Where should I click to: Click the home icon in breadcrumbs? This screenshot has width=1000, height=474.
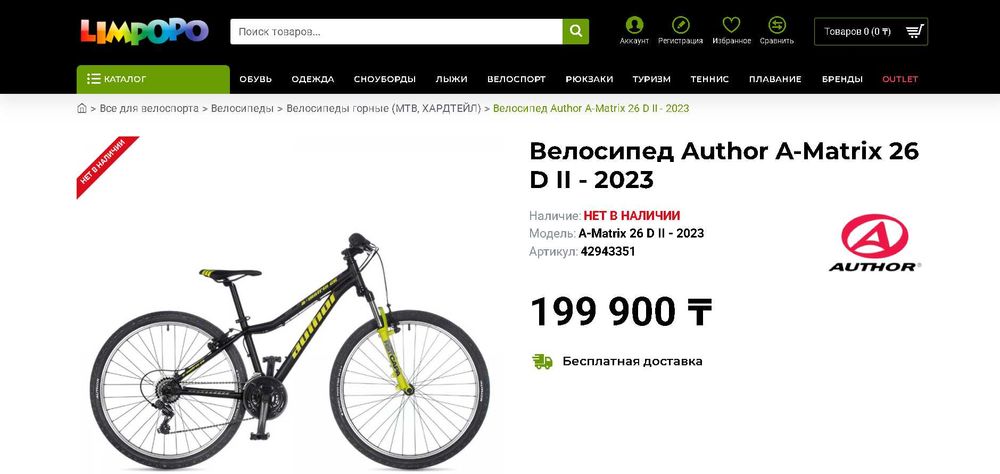click(x=82, y=108)
